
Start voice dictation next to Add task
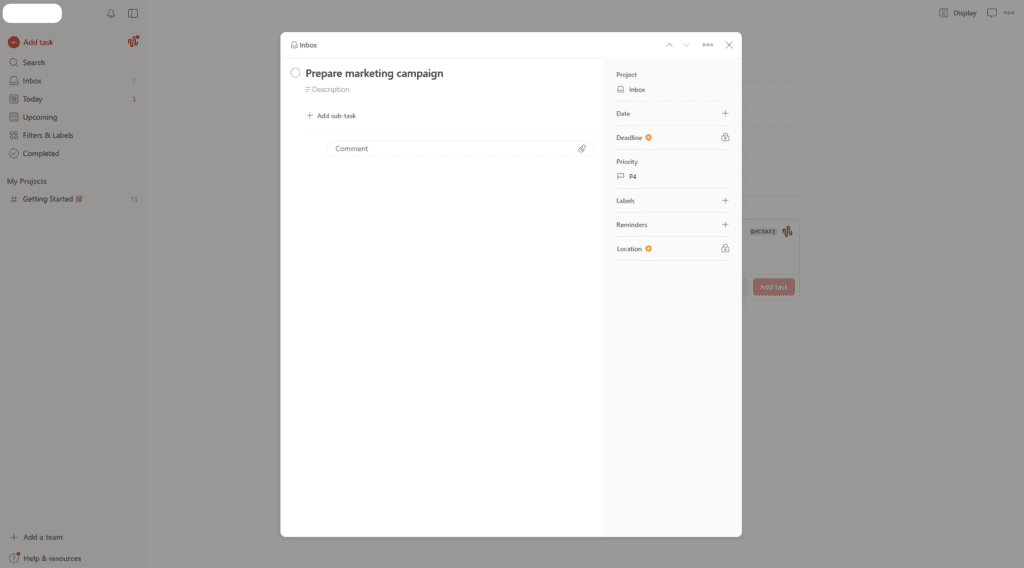click(x=133, y=42)
